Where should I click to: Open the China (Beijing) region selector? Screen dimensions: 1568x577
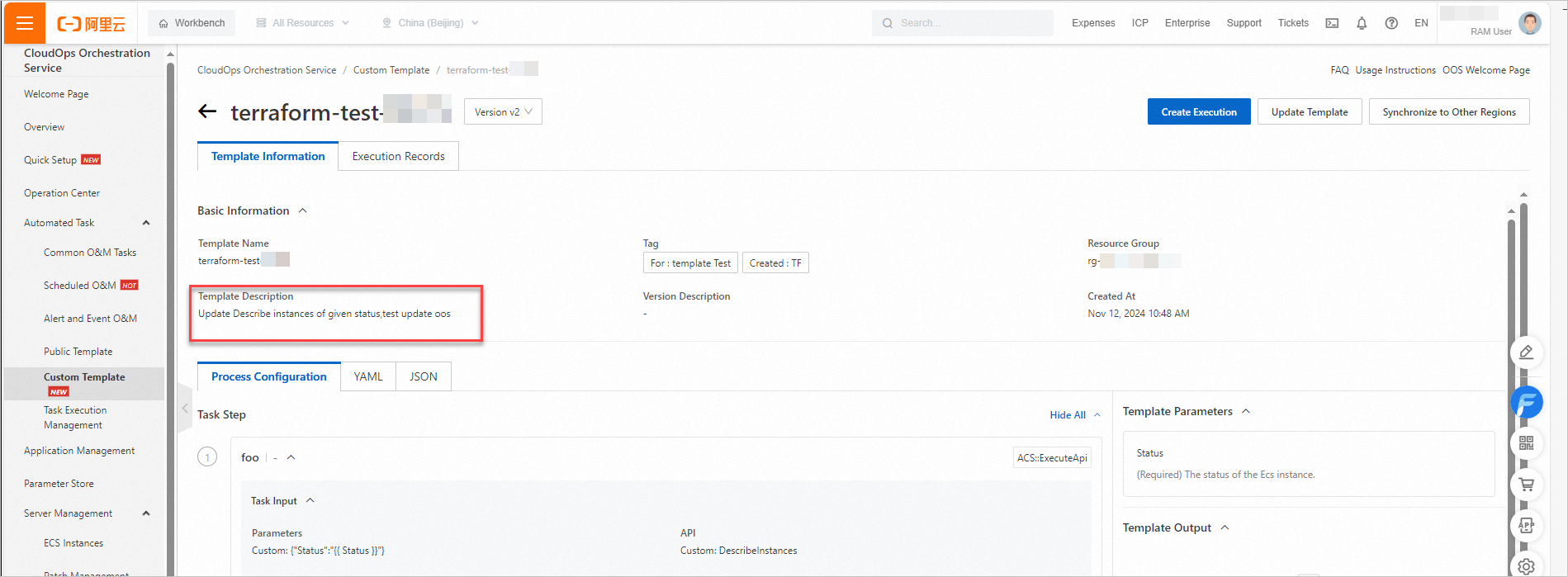[430, 23]
